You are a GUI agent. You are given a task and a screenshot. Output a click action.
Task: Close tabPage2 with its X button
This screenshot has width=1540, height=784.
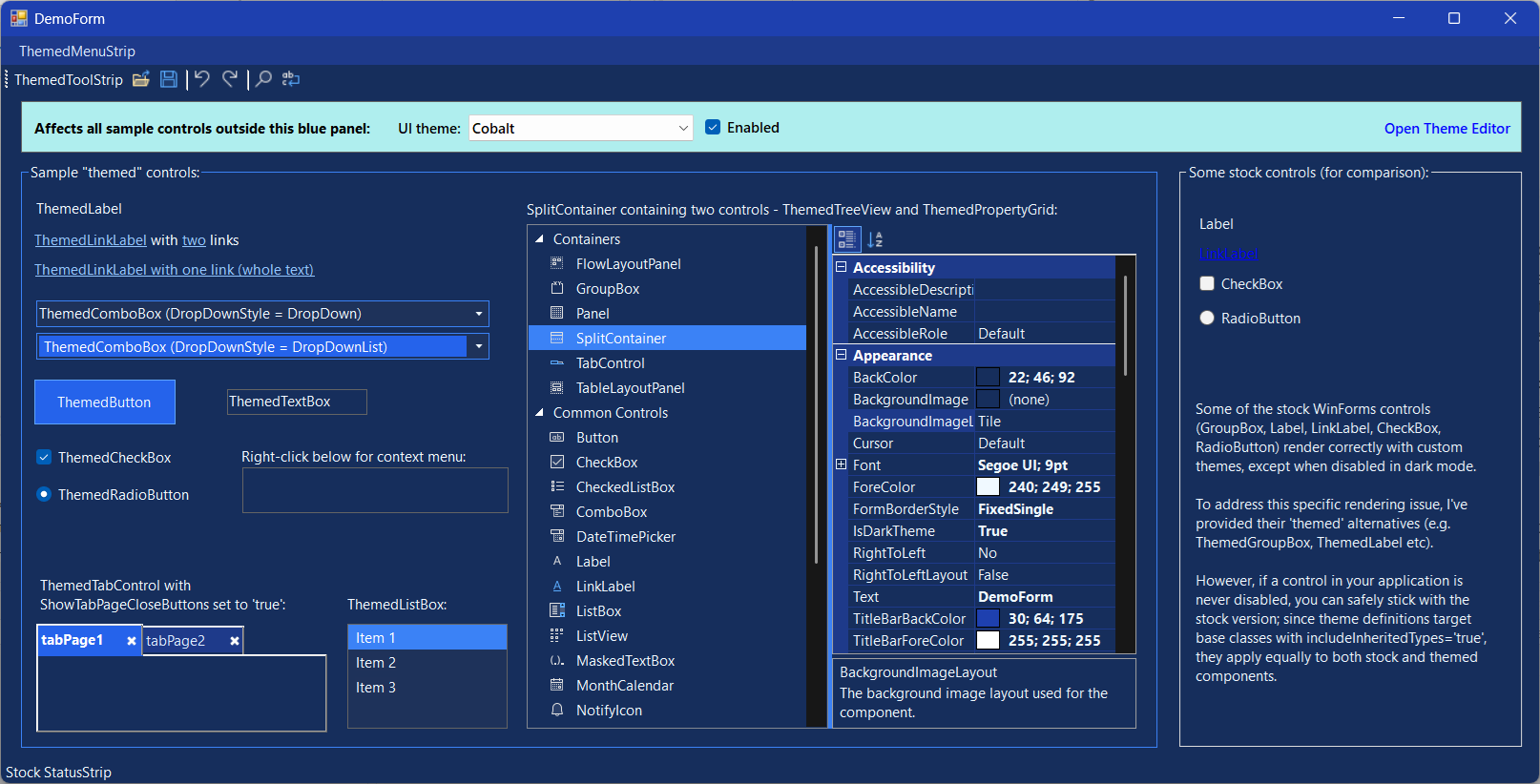235,641
